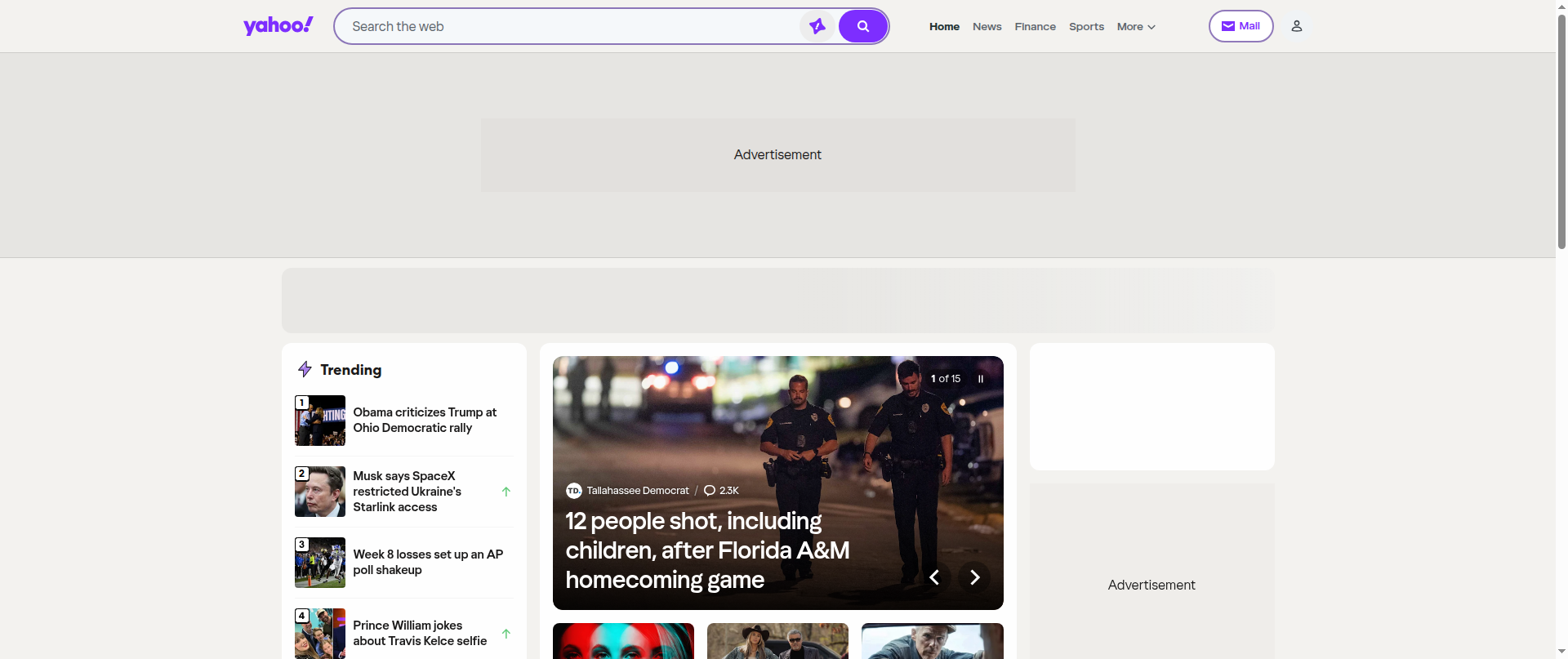
Task: Show previous slide with left chevron
Action: point(935,577)
